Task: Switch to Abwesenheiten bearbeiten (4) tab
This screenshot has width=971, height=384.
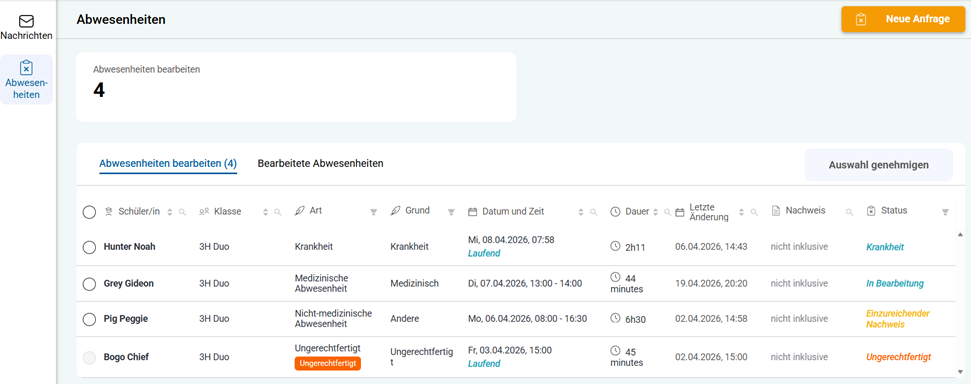Action: [x=168, y=164]
